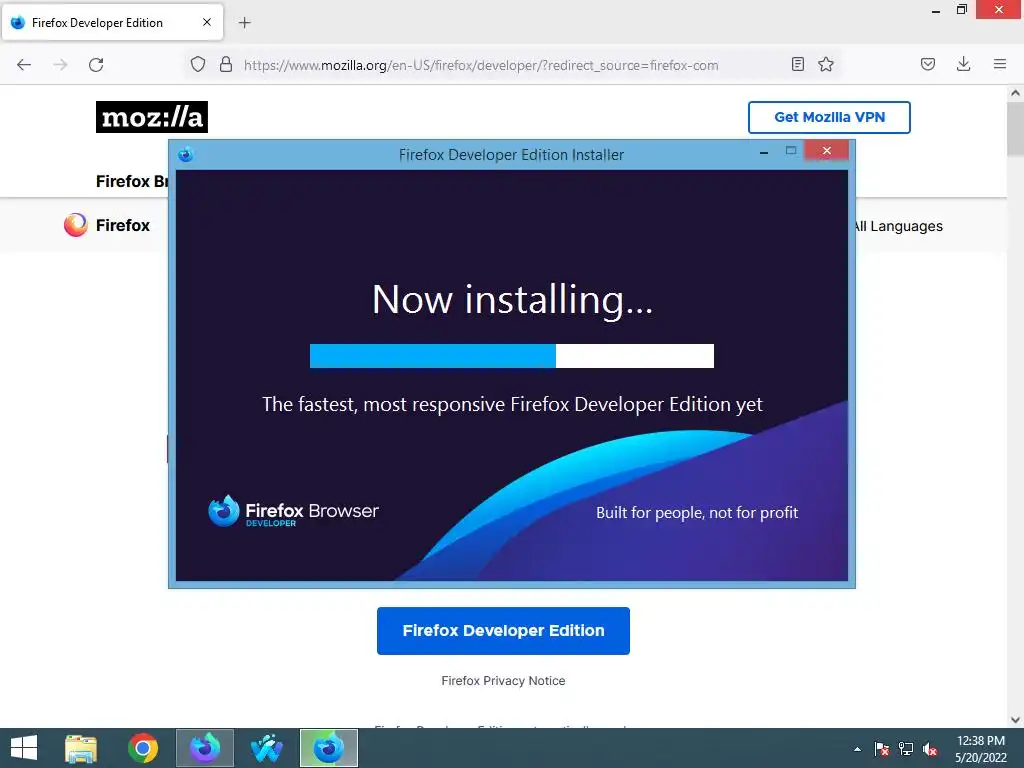Click the Firefox logo in page navigation
1024x768 pixels.
107,225
